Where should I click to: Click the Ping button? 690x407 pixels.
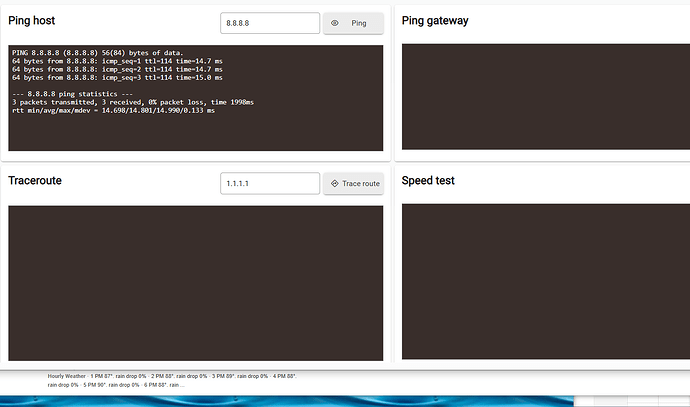click(x=353, y=23)
